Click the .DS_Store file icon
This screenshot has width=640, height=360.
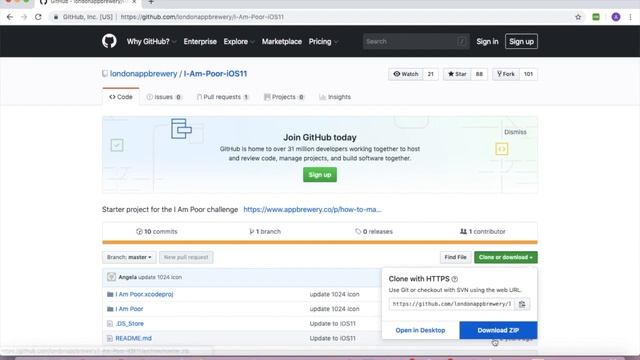click(110, 324)
